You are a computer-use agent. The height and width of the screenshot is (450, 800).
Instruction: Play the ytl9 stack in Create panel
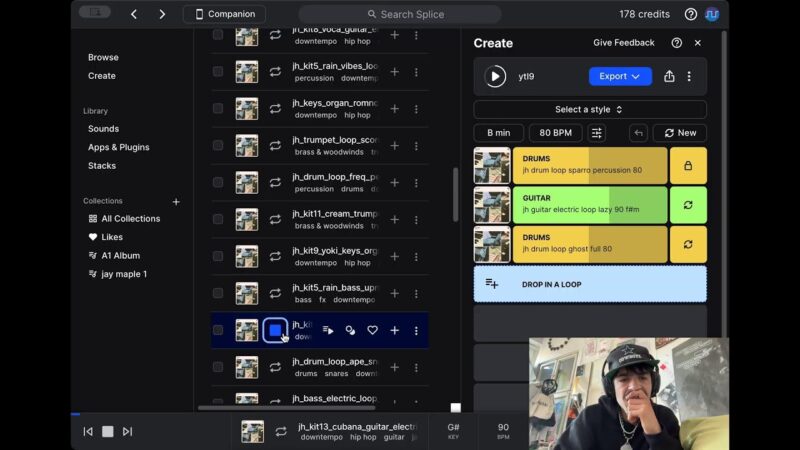[x=495, y=76]
